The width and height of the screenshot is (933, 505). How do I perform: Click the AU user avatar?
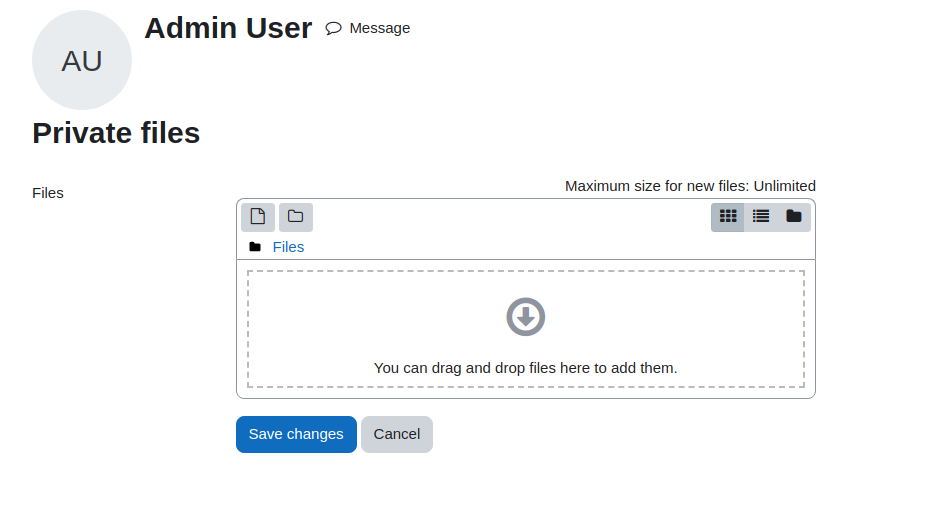click(x=82, y=60)
